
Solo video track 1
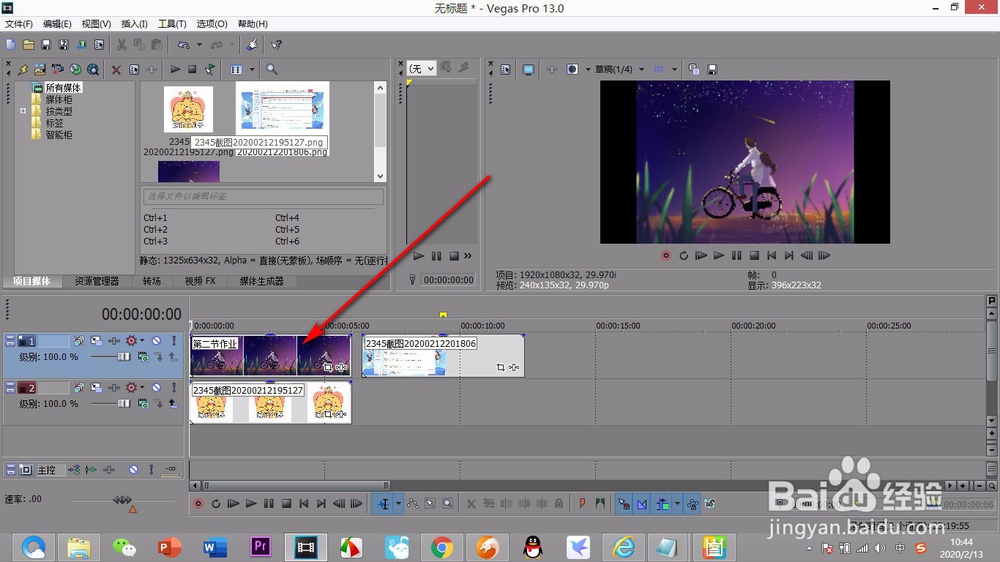click(173, 341)
